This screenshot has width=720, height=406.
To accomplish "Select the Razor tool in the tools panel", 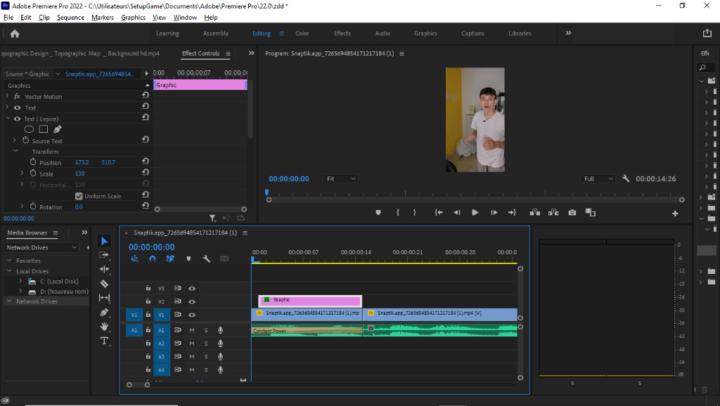I will tap(105, 284).
